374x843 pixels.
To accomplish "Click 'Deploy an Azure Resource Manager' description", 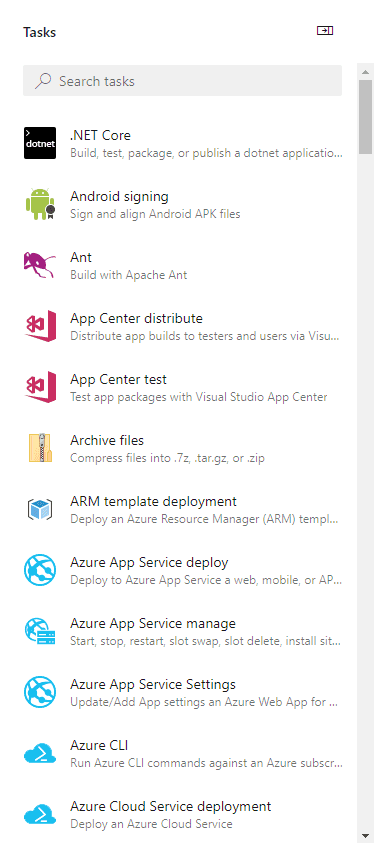I will (x=205, y=519).
